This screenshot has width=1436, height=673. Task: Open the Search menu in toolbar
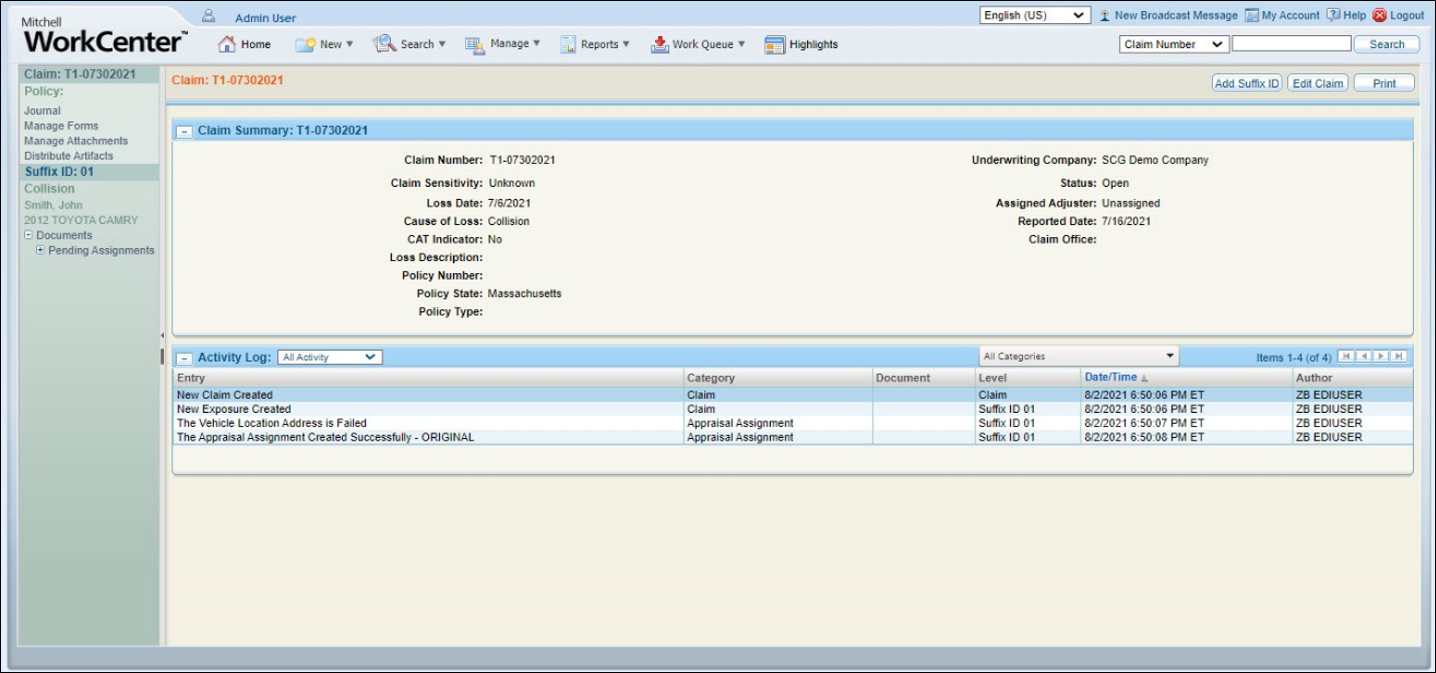click(x=409, y=44)
